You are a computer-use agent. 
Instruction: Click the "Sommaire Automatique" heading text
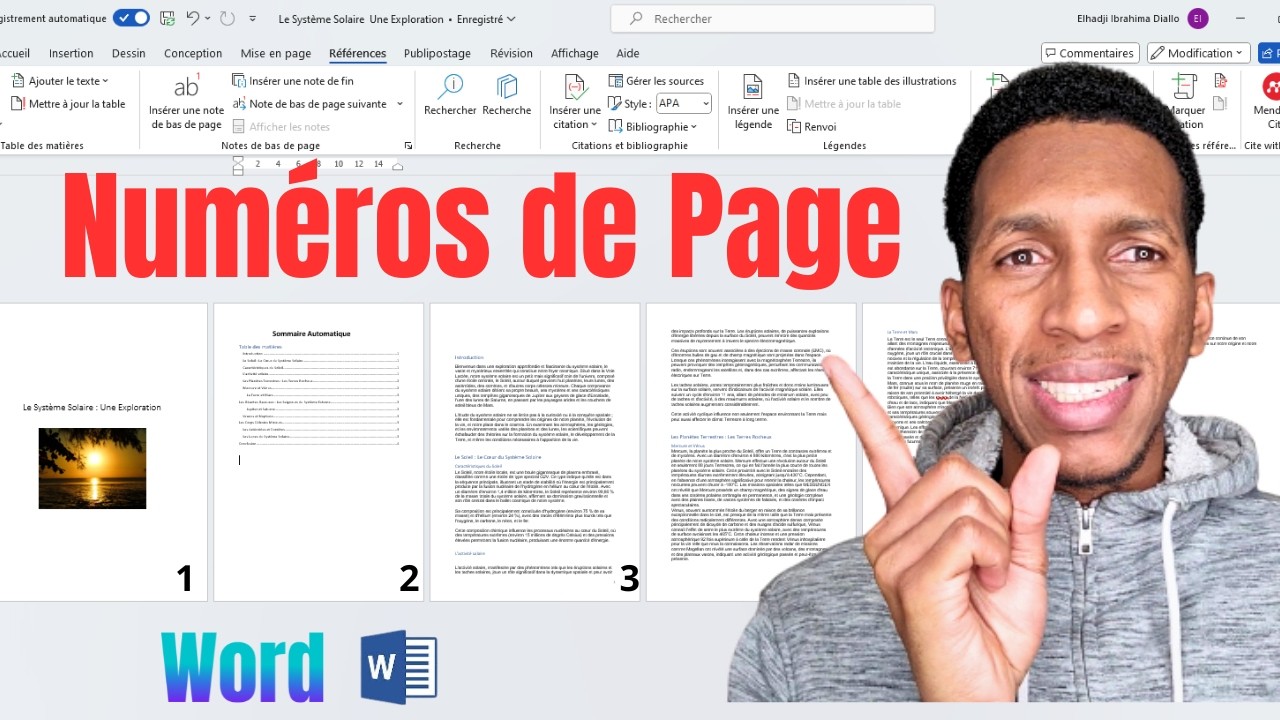(x=312, y=333)
